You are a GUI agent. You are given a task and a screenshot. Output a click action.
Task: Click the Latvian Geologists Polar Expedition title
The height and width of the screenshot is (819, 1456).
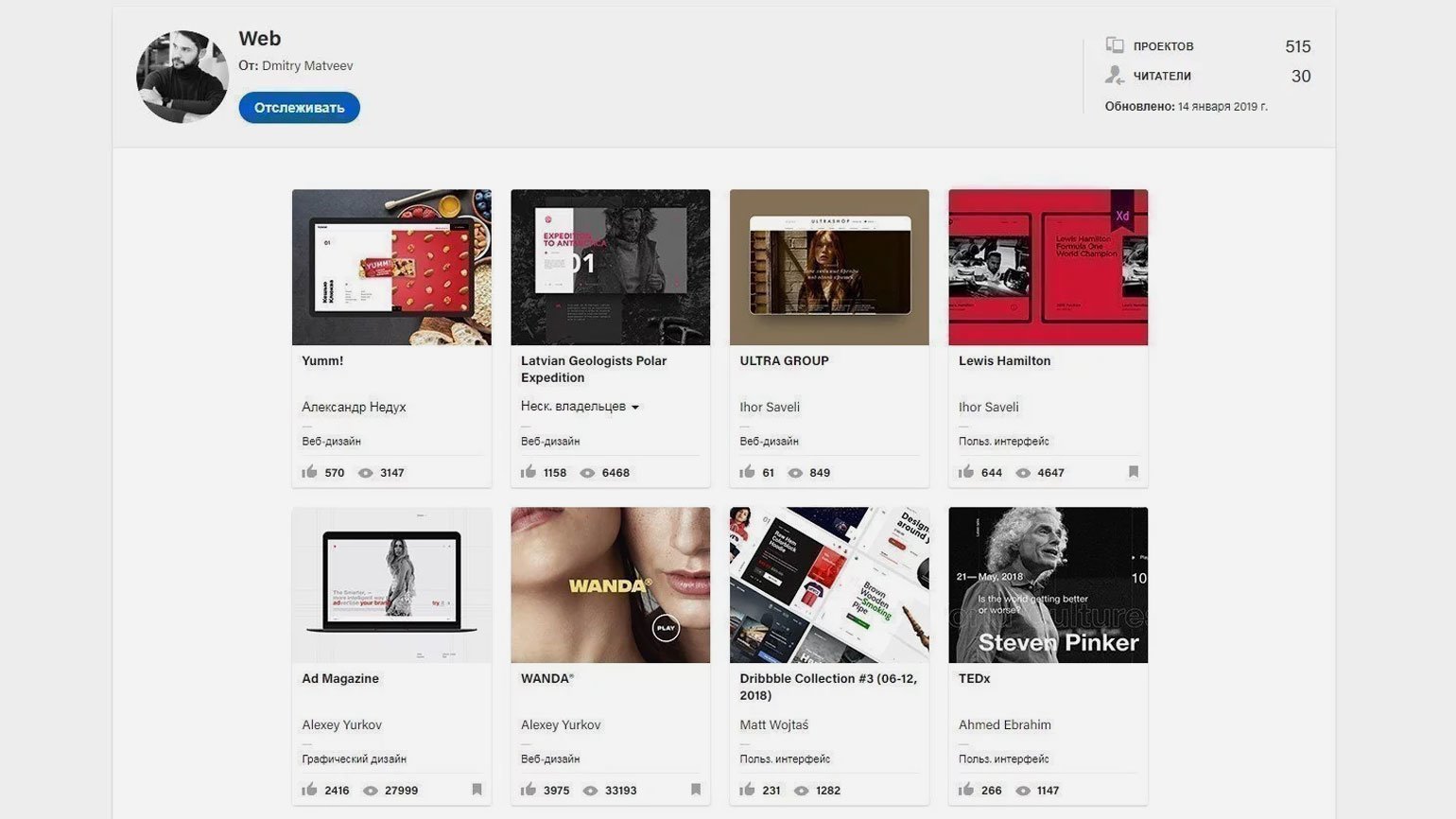[x=594, y=369]
